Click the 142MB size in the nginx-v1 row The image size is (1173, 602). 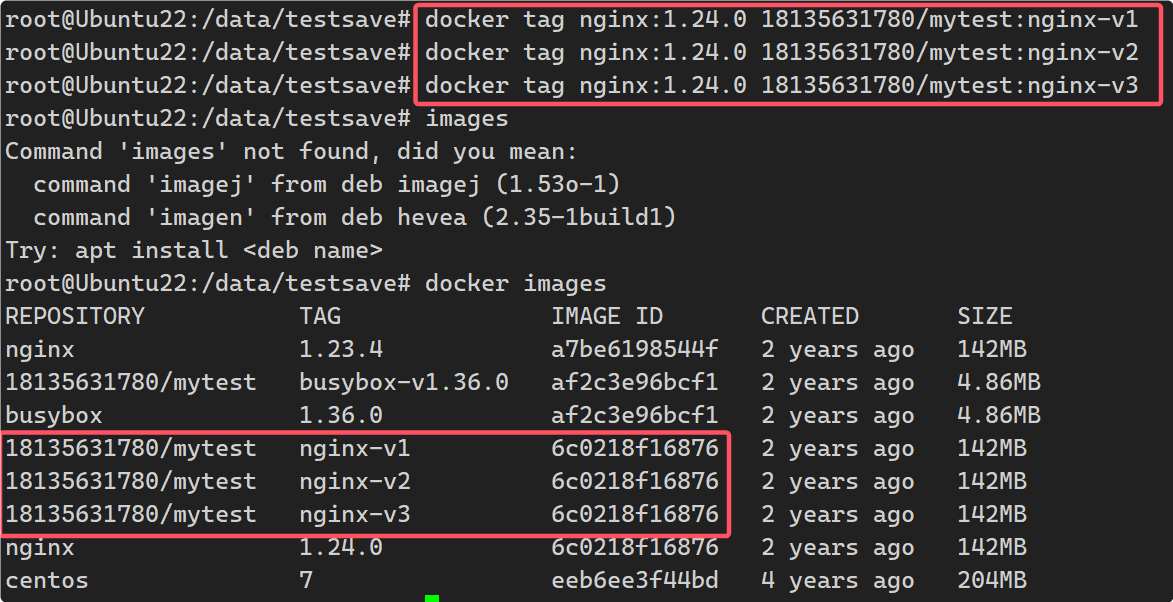(x=991, y=449)
